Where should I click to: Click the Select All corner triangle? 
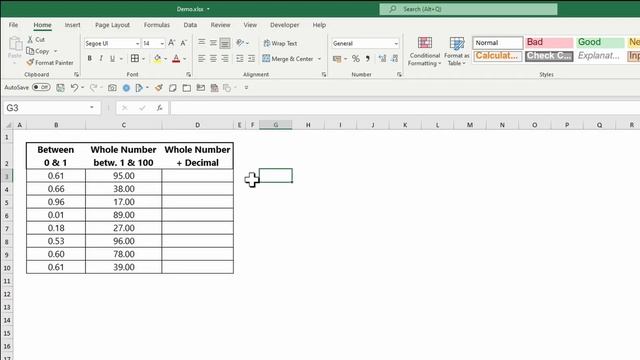8,125
